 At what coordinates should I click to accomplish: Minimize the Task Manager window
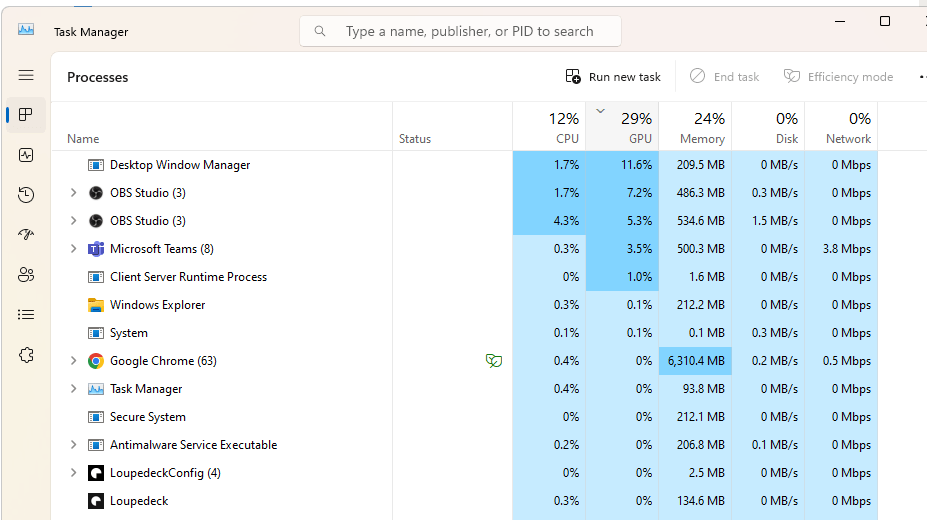point(840,21)
